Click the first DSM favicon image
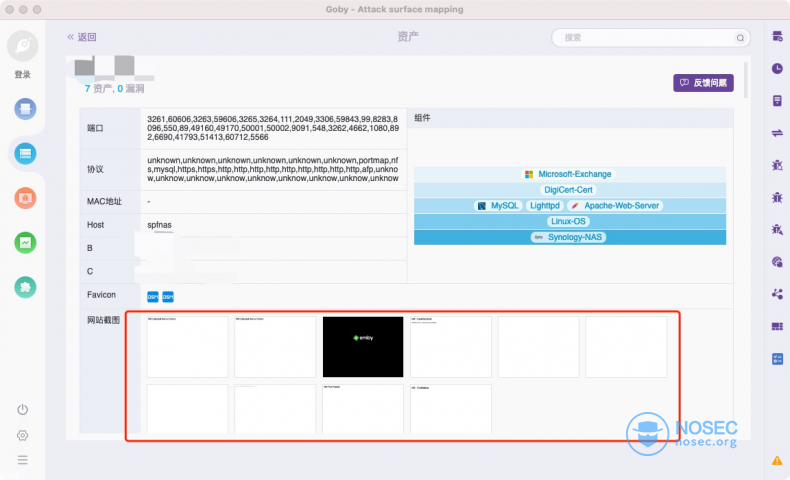 click(153, 296)
